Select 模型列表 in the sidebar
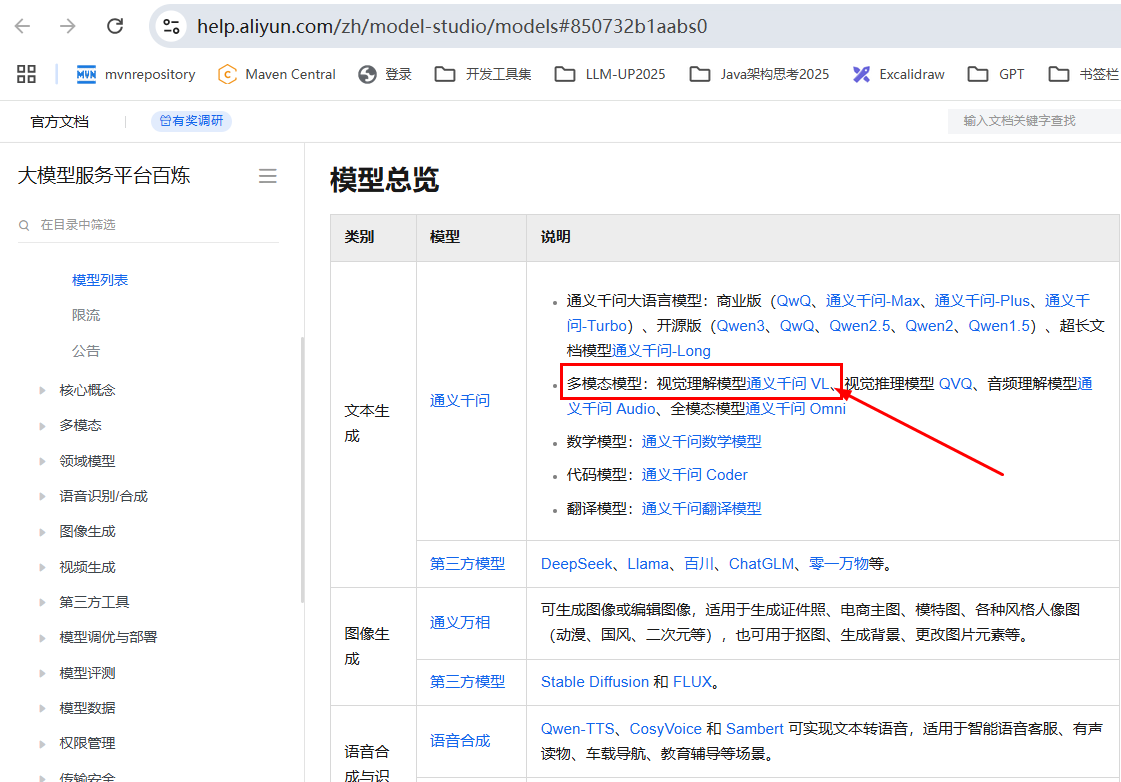This screenshot has height=782, width=1121. pos(100,280)
